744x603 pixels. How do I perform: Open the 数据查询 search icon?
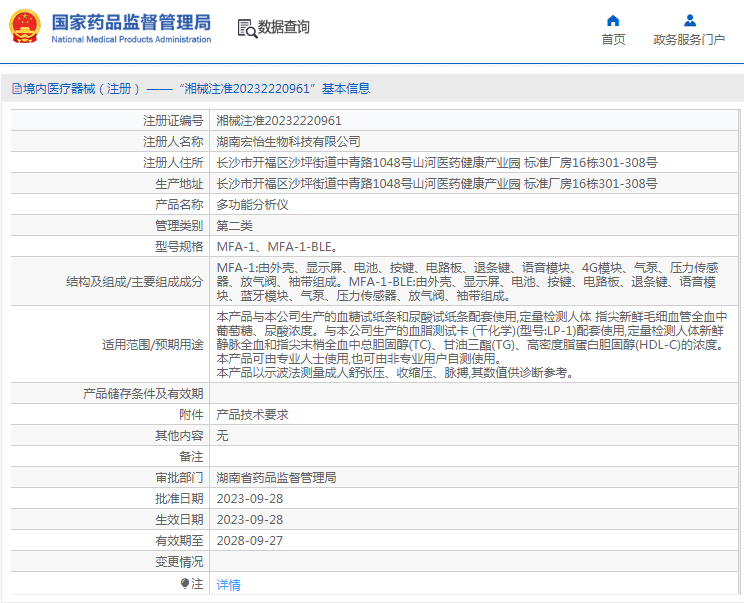pos(247,28)
